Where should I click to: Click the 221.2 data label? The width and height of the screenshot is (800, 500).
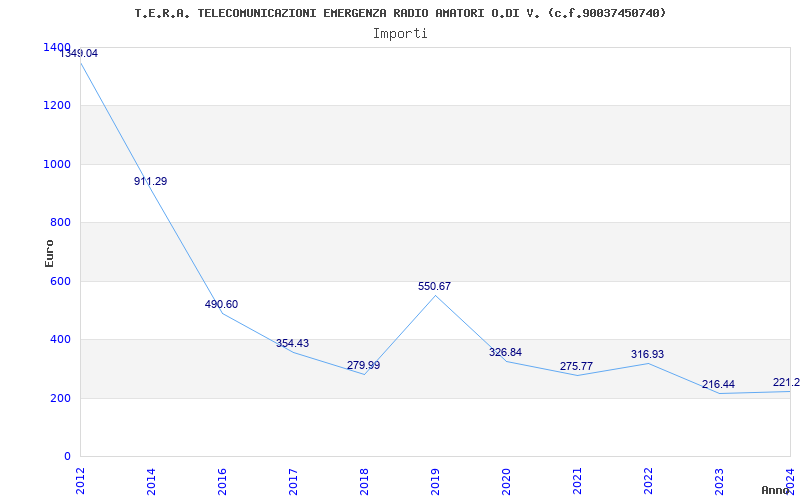(786, 383)
